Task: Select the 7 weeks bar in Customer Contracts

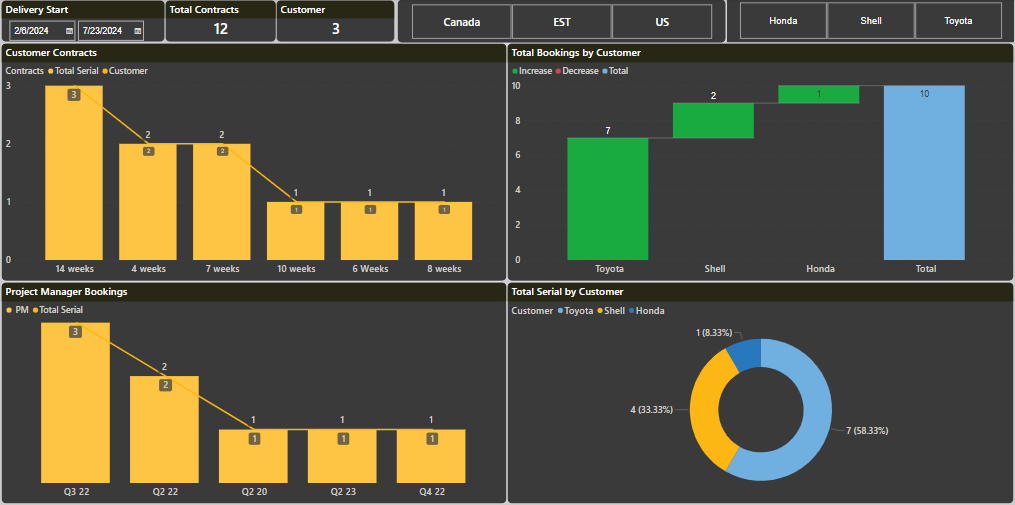Action: [x=222, y=202]
